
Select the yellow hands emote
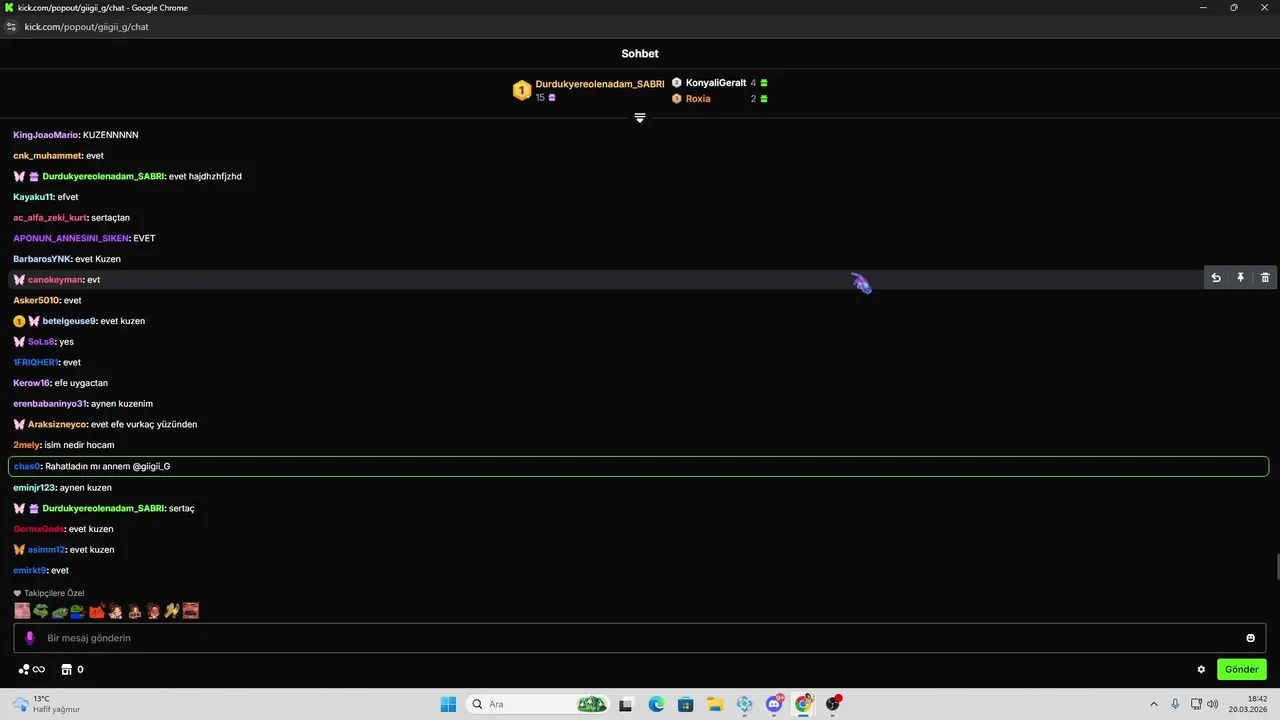click(172, 611)
